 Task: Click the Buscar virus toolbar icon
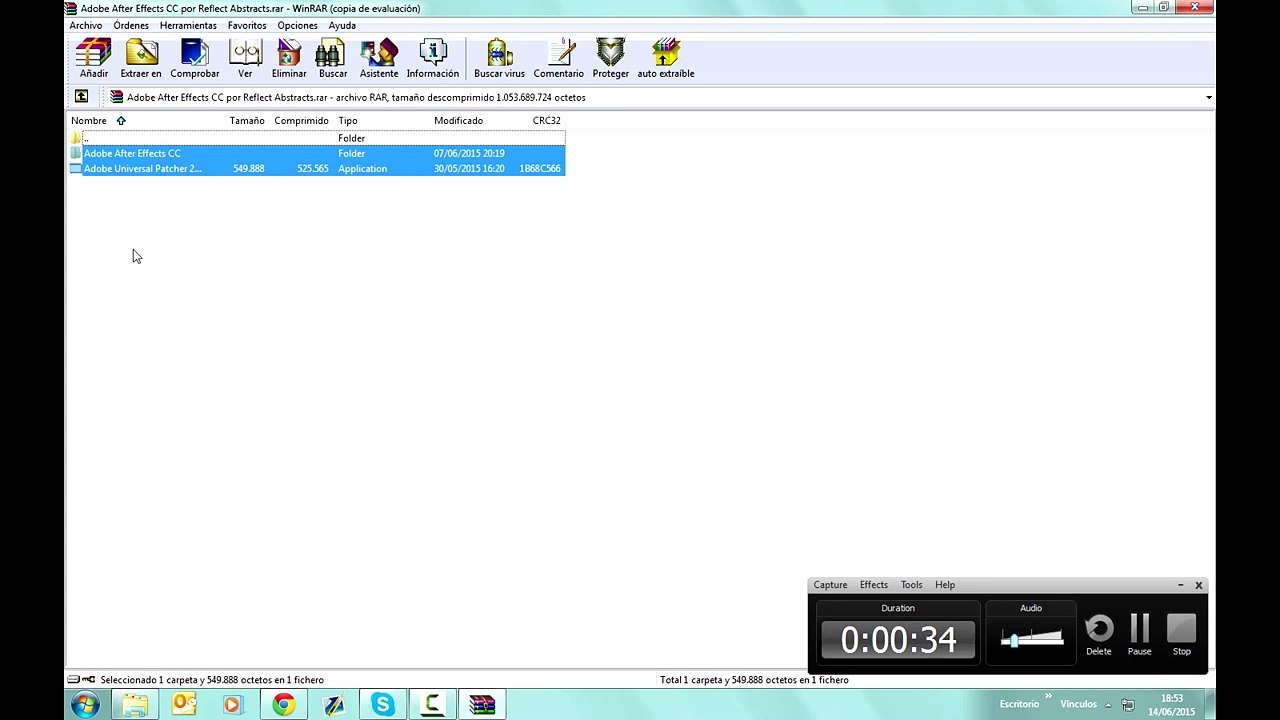[499, 59]
